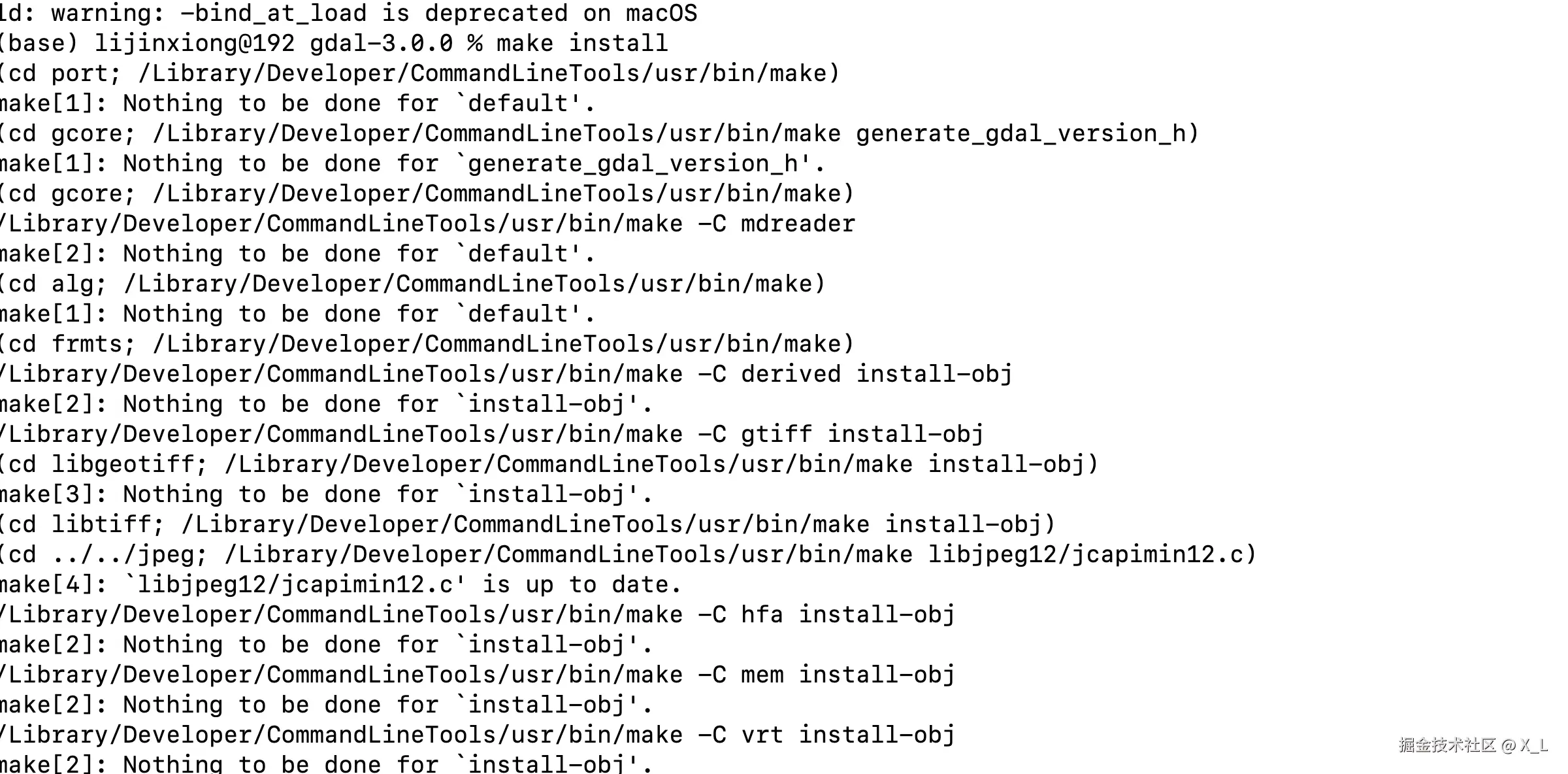Click the "-C mem install-obj" line

click(477, 675)
